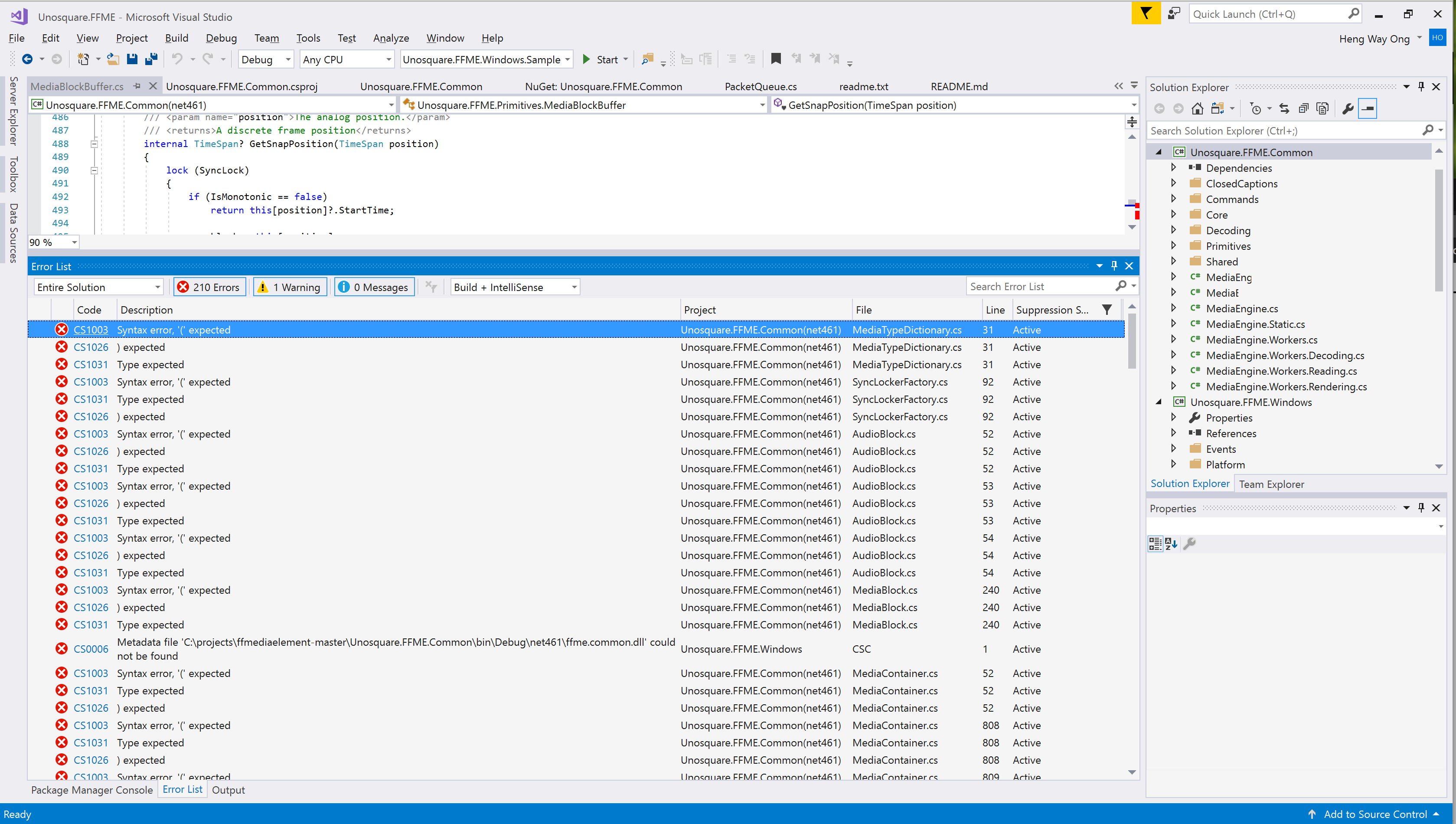Click the Start debugging button
The width and height of the screenshot is (1456, 824).
(600, 59)
